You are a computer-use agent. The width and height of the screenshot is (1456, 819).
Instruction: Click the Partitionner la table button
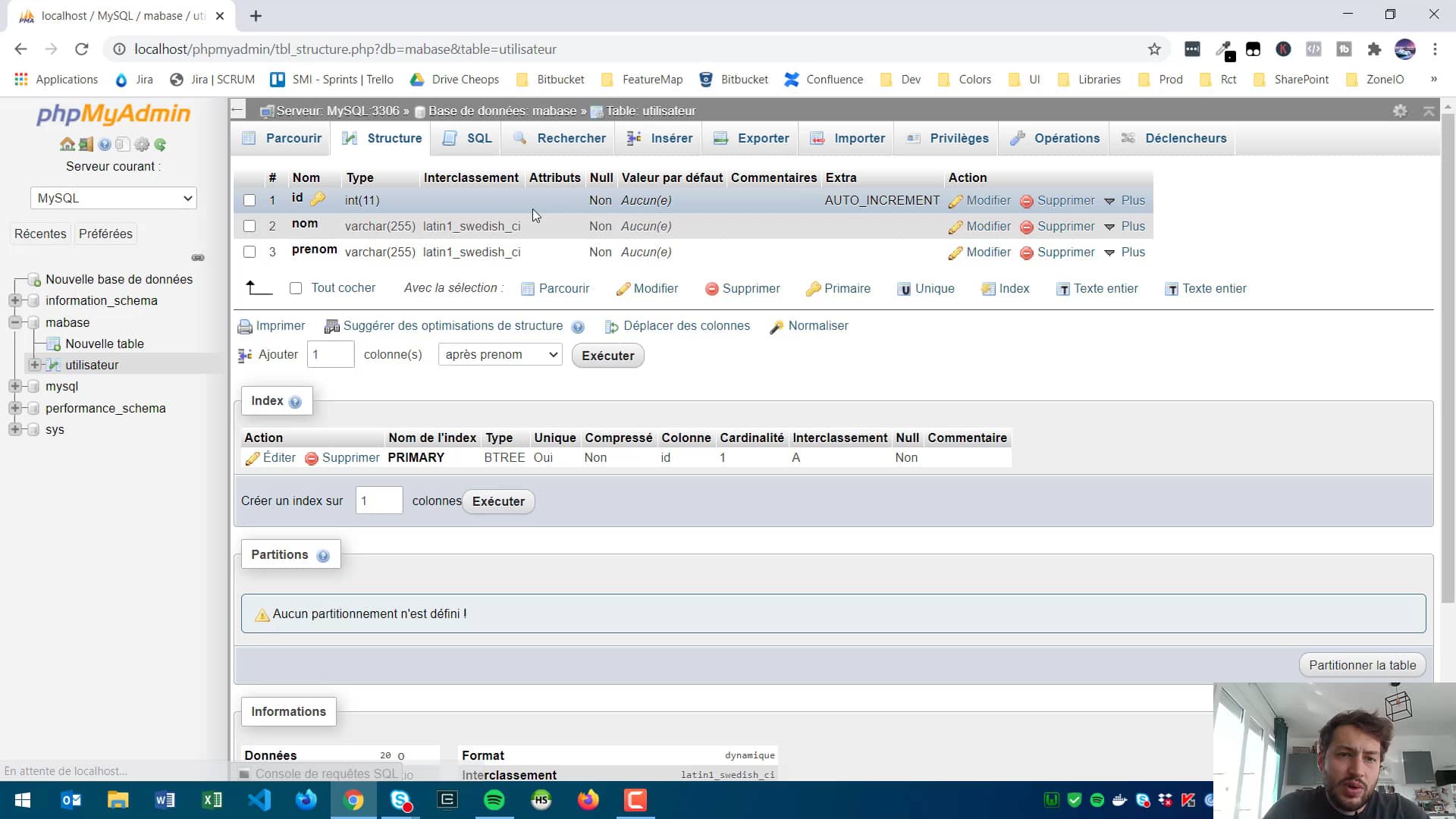tap(1361, 664)
